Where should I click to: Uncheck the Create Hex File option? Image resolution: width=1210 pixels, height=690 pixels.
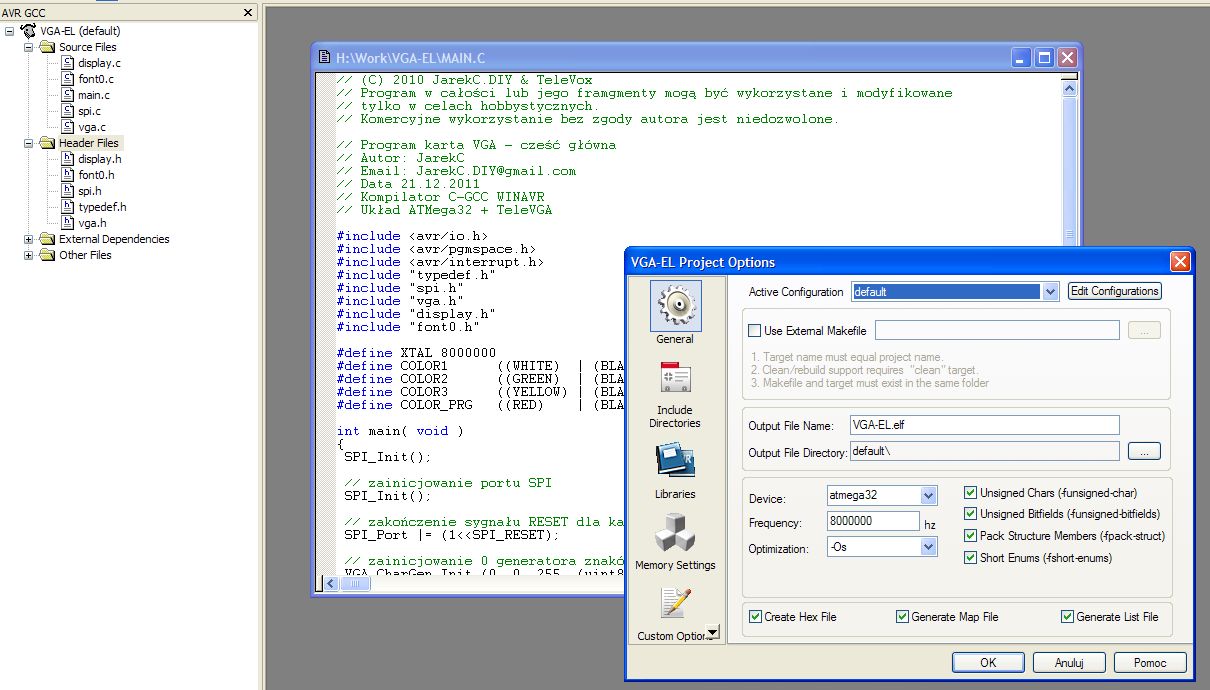pyautogui.click(x=755, y=617)
